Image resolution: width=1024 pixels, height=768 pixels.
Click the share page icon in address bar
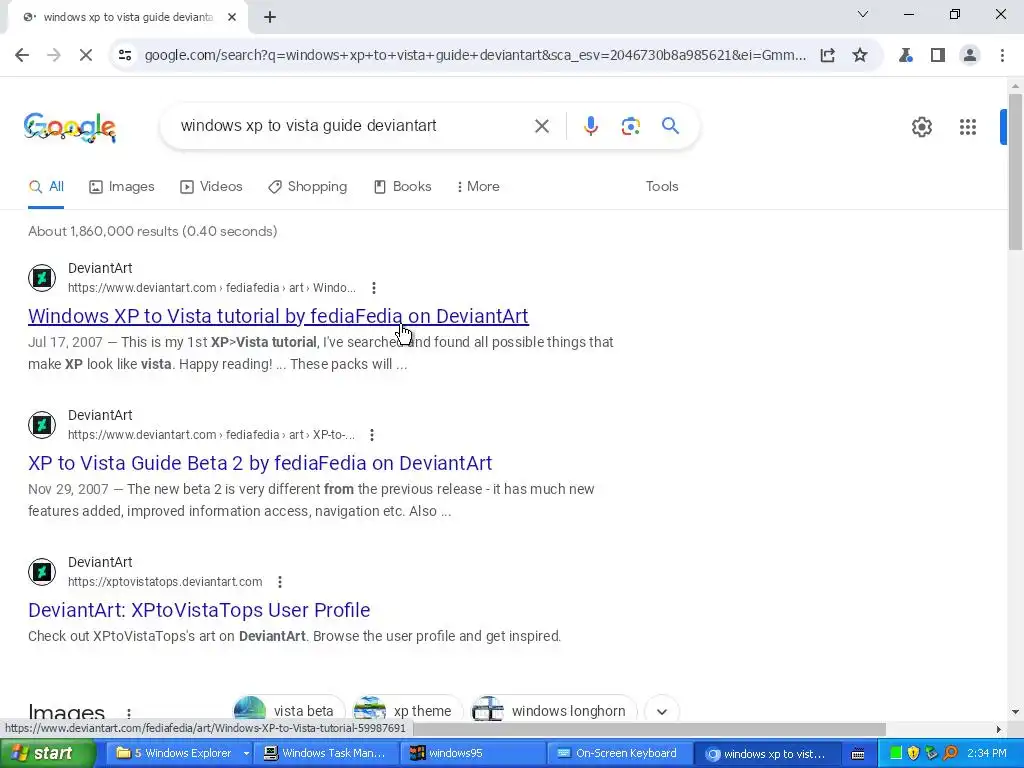tap(827, 56)
